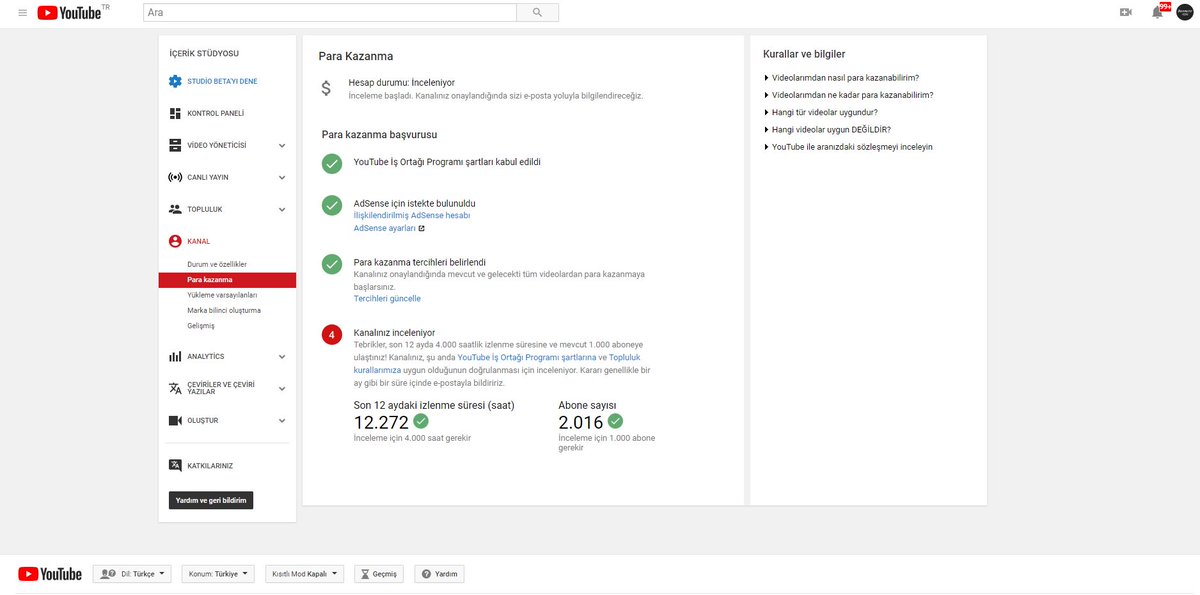Open Topluluk kurallarımıza link
Image resolution: width=1200 pixels, height=595 pixels.
pos(497,363)
